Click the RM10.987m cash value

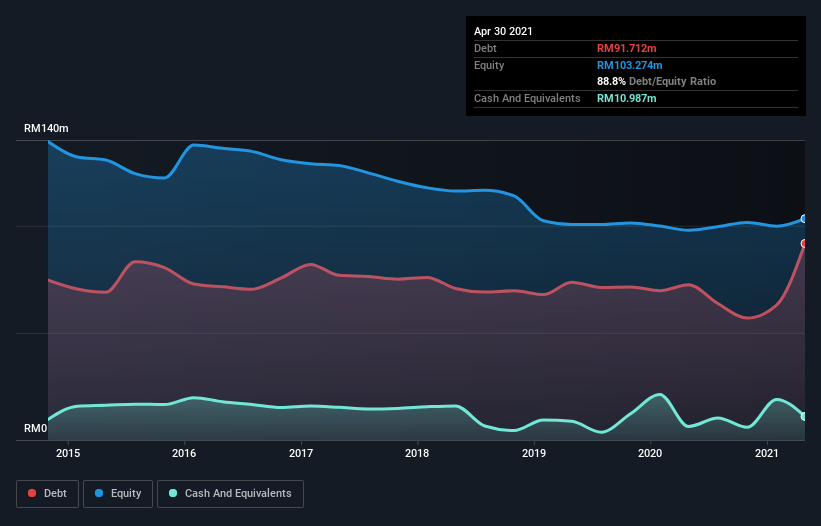627,98
